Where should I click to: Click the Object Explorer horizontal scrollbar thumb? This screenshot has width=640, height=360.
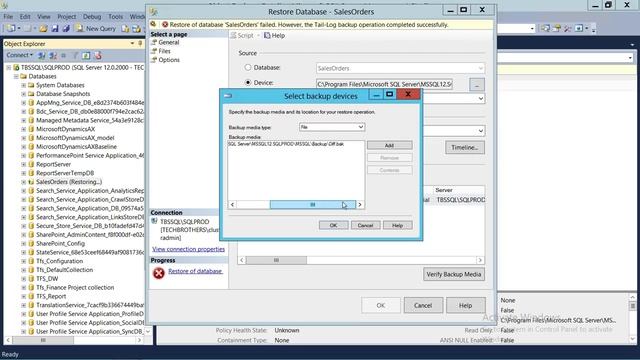click(x=43, y=340)
